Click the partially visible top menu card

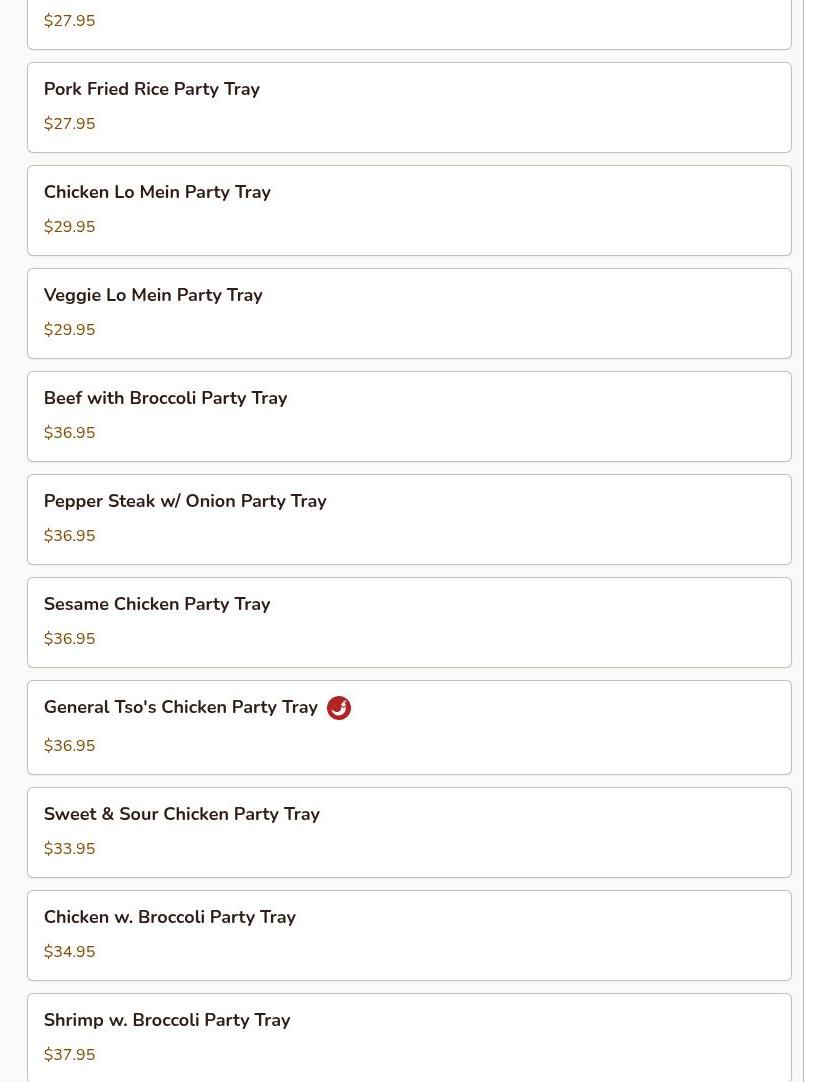(409, 22)
